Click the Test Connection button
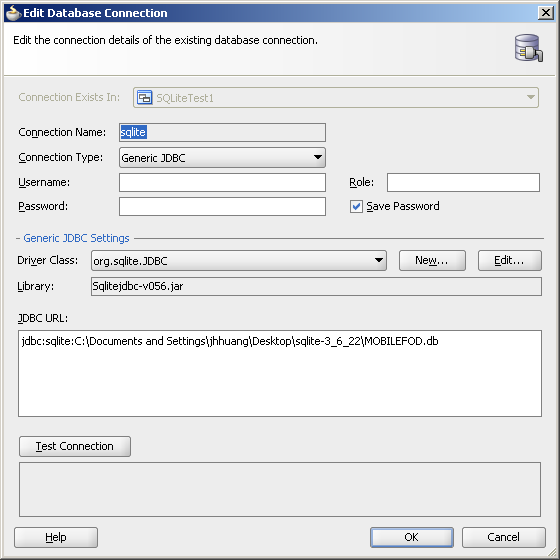 [x=75, y=446]
